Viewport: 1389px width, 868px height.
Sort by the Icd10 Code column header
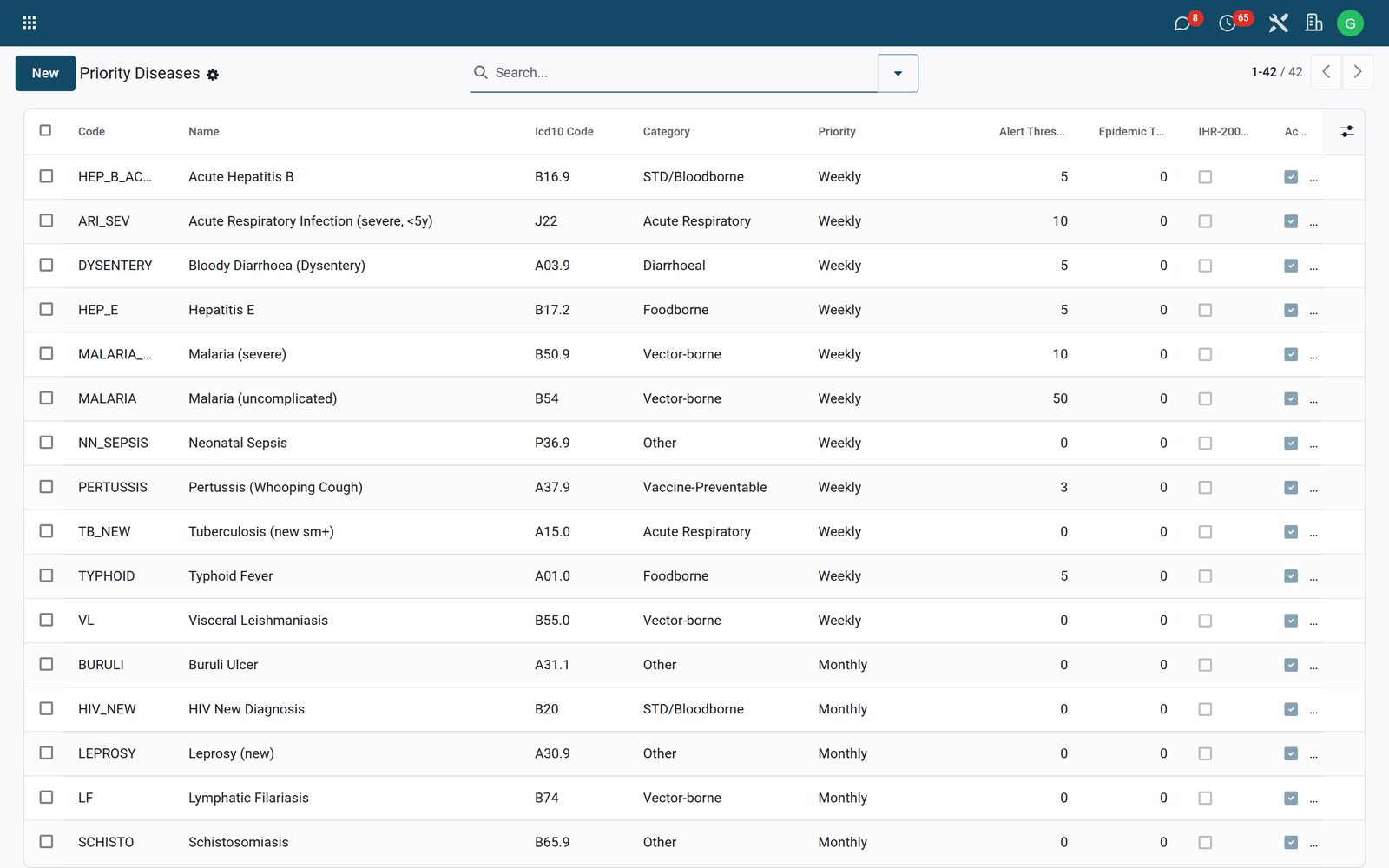pyautogui.click(x=564, y=132)
